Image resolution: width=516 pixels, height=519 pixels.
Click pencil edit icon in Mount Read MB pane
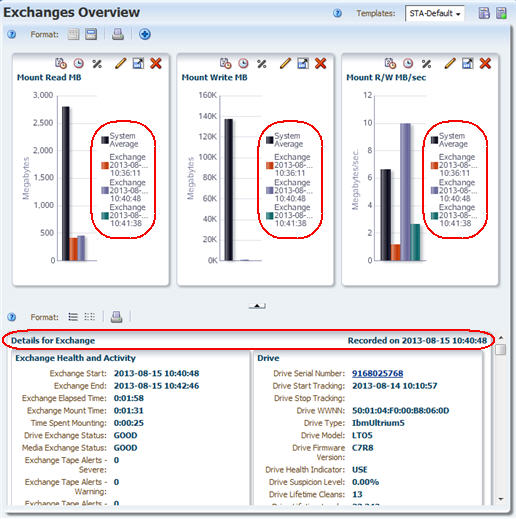point(120,63)
